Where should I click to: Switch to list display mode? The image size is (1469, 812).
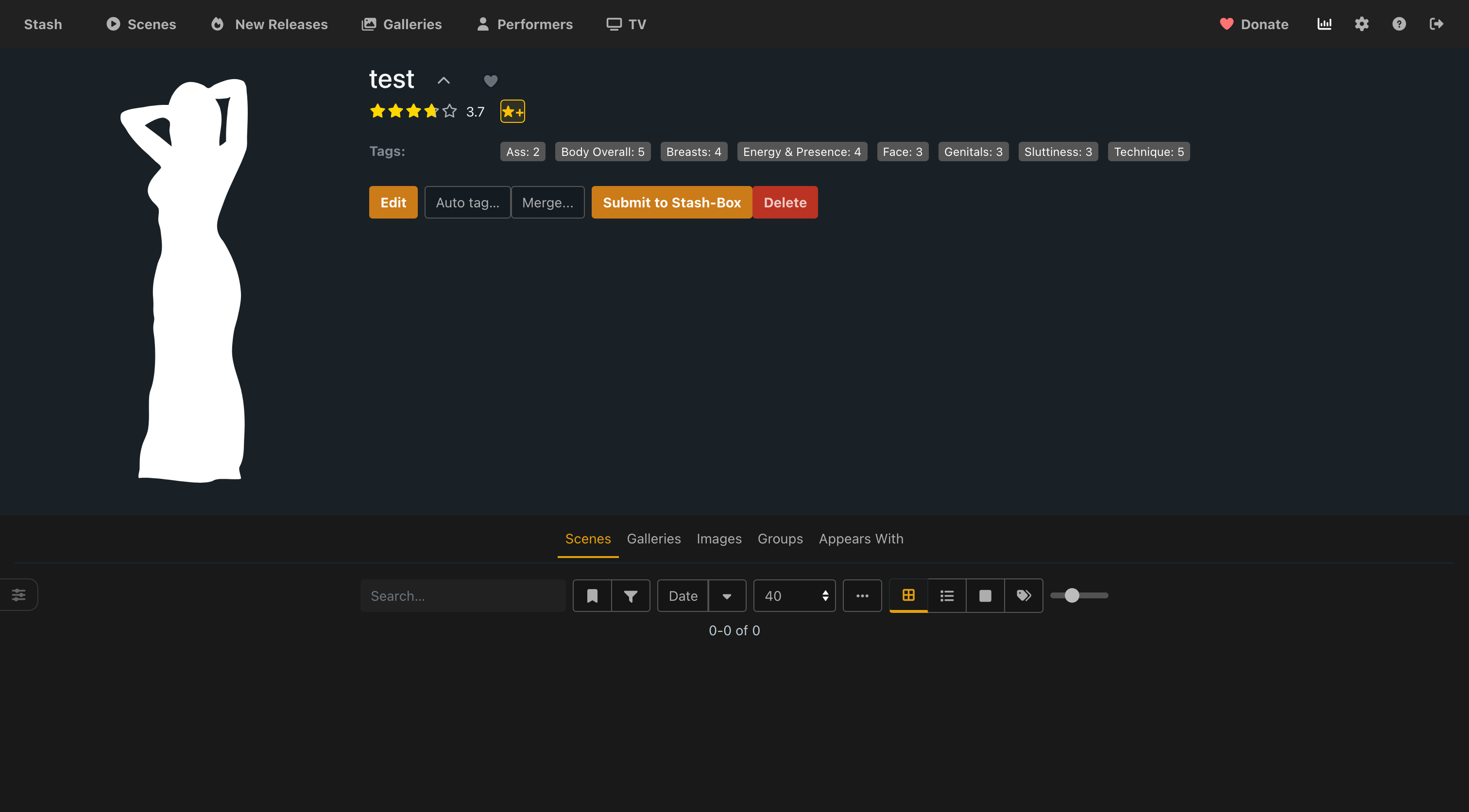tap(947, 596)
